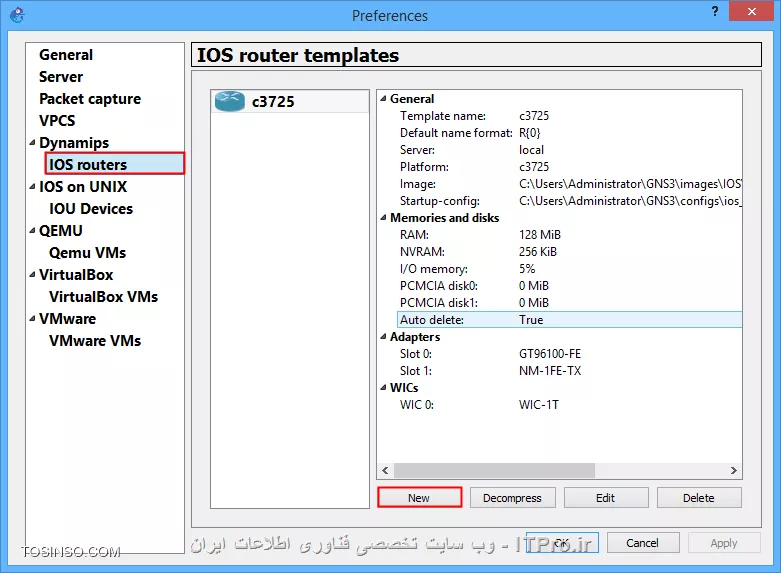The width and height of the screenshot is (781, 573).
Task: Collapse the Dynamips tree section
Action: click(32, 143)
